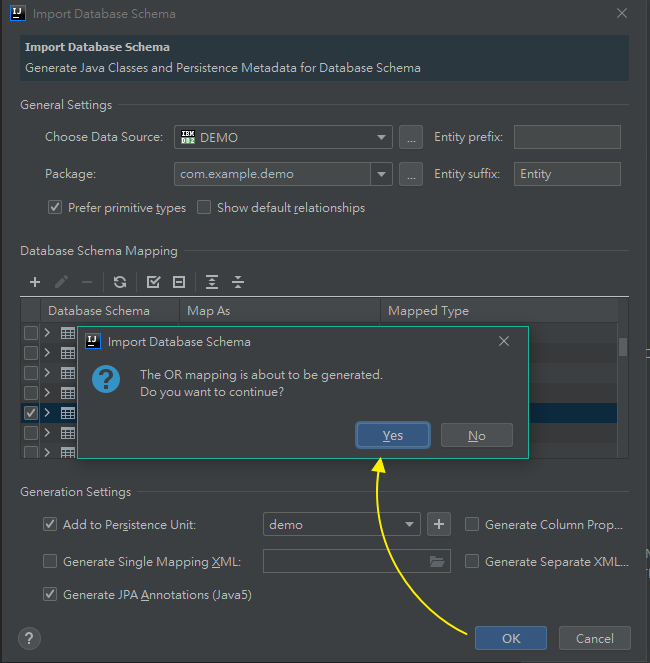The height and width of the screenshot is (663, 650).
Task: Enable Show default relationships checkbox
Action: point(204,208)
